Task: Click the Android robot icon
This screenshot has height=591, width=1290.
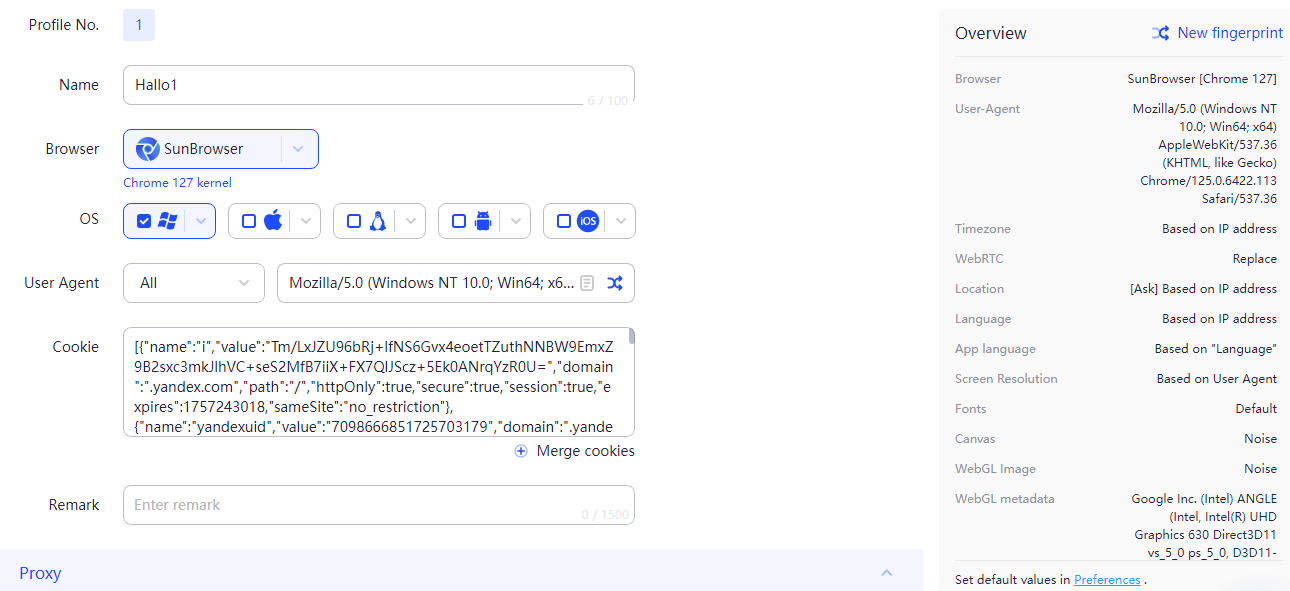Action: click(x=483, y=221)
